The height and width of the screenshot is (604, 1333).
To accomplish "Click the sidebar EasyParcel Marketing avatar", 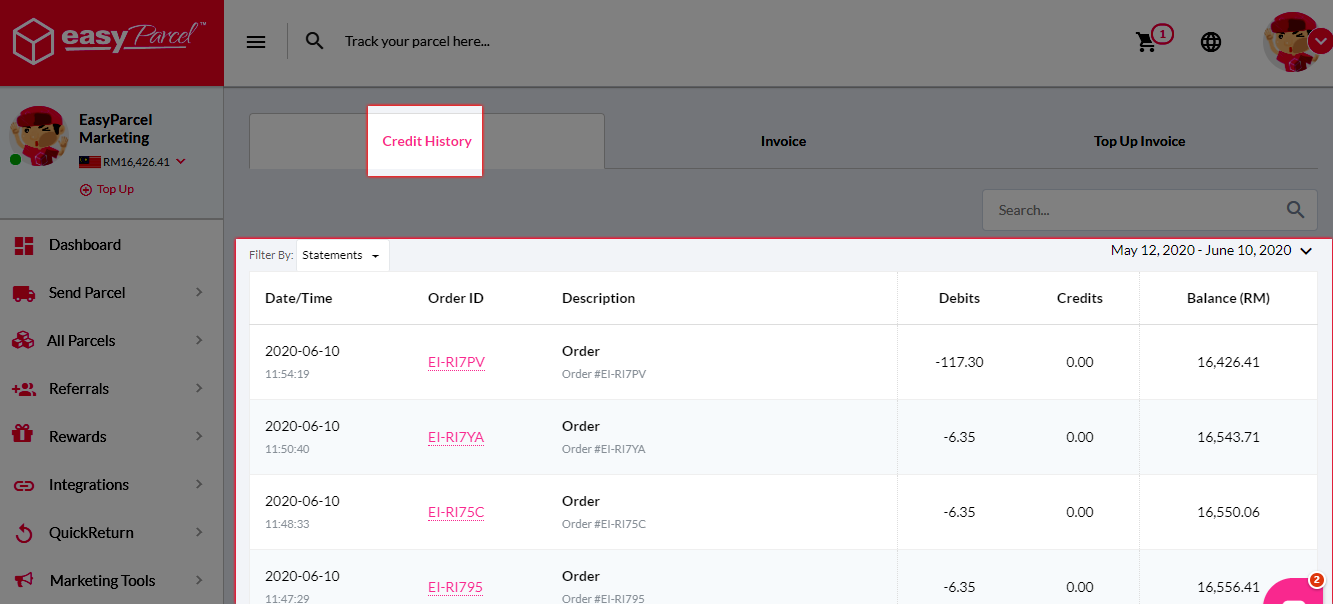I will [x=38, y=136].
